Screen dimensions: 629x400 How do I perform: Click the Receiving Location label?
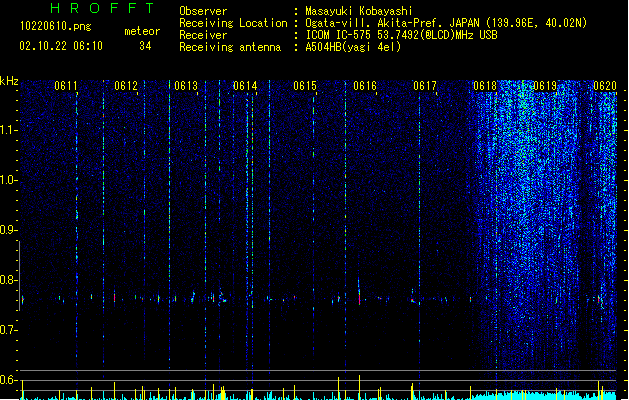233,23
